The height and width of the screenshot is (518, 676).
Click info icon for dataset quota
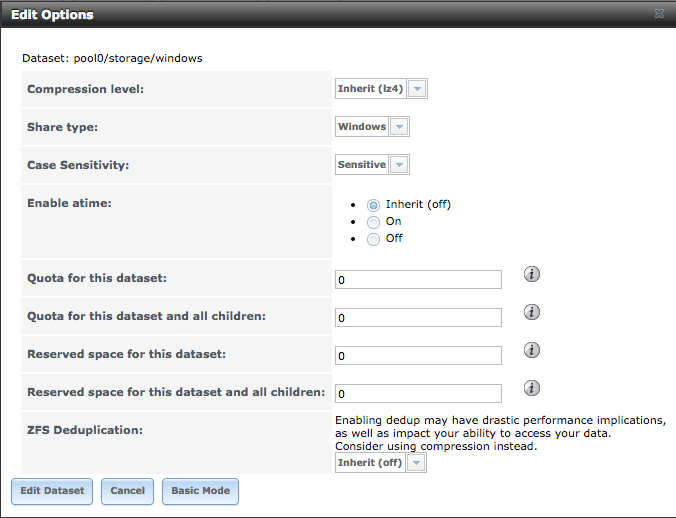[x=532, y=274]
